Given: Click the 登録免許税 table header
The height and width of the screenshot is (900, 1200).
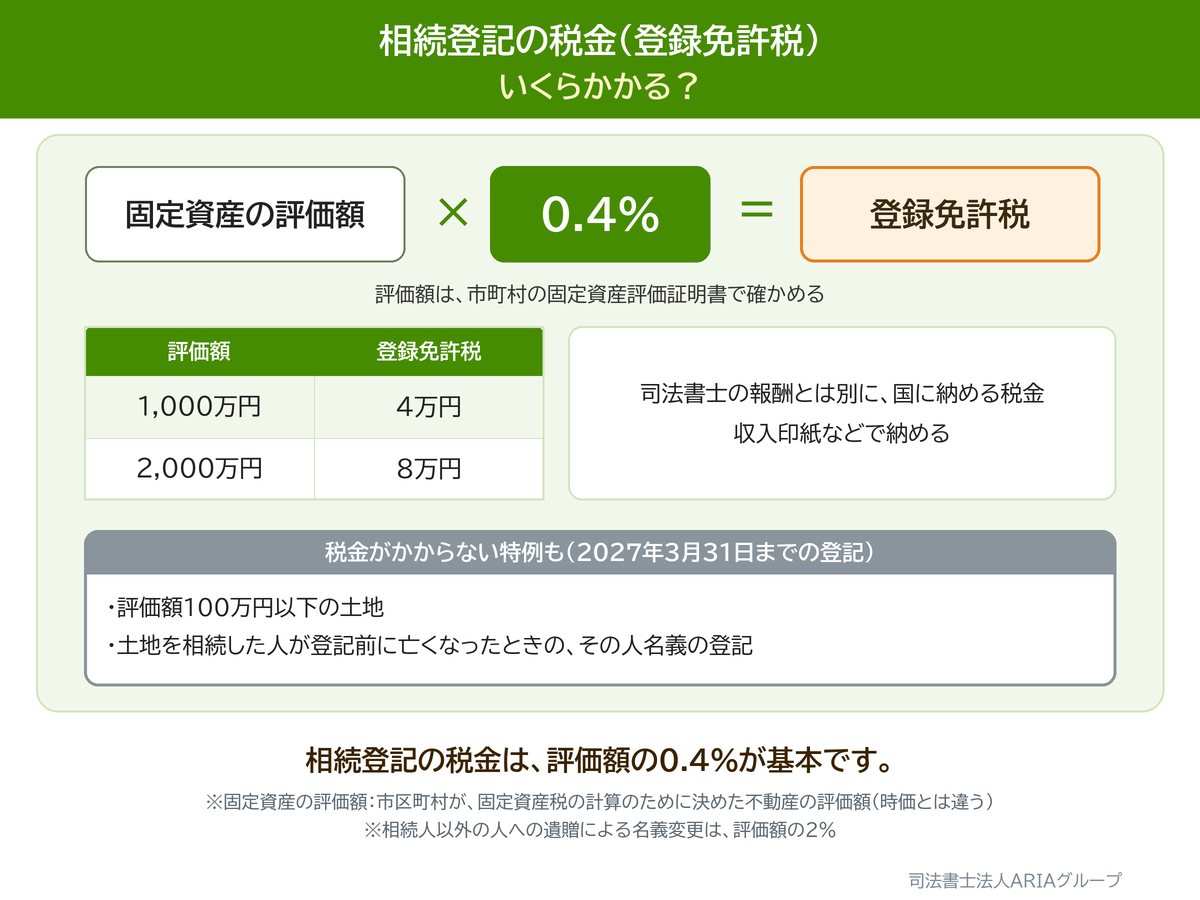Looking at the screenshot, I should pyautogui.click(x=429, y=352).
